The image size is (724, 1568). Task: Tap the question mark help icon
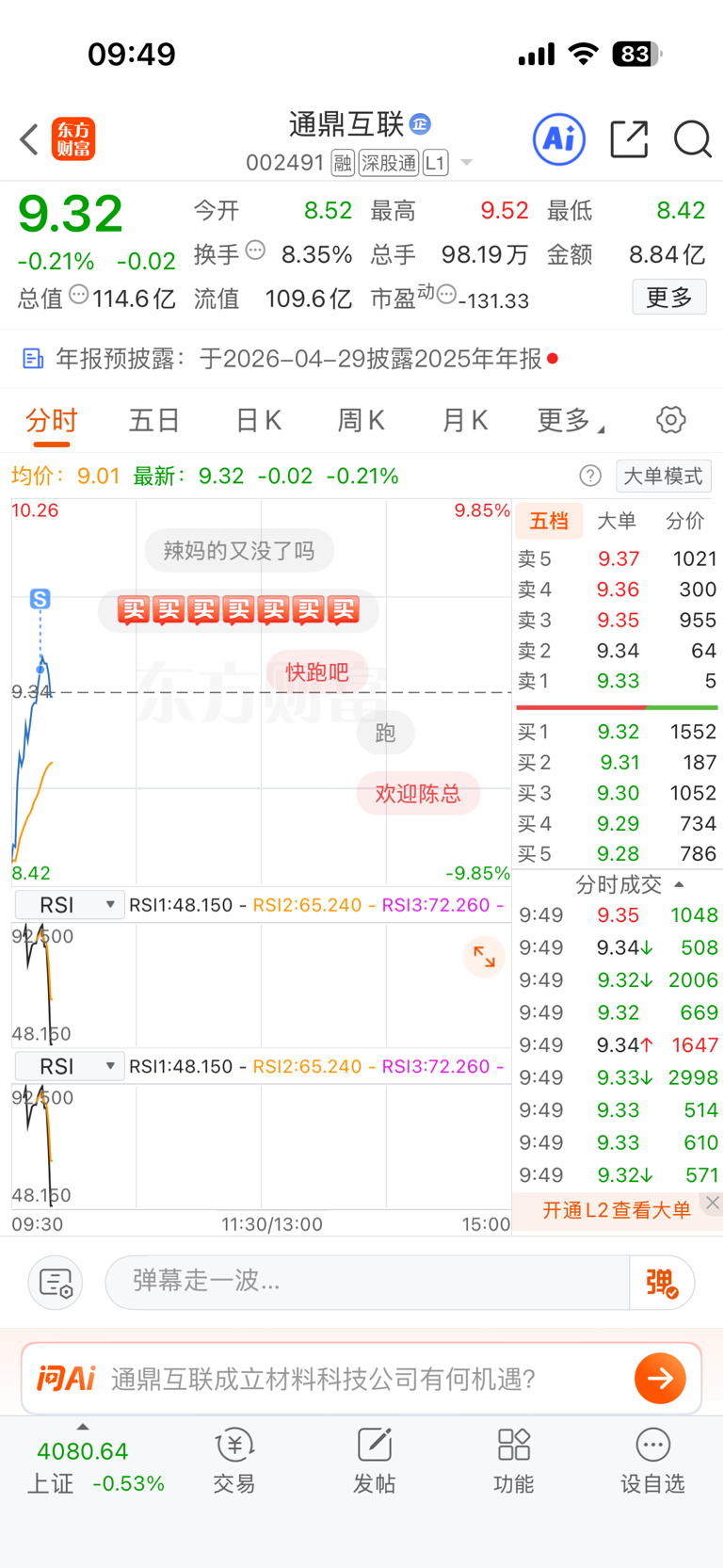590,476
